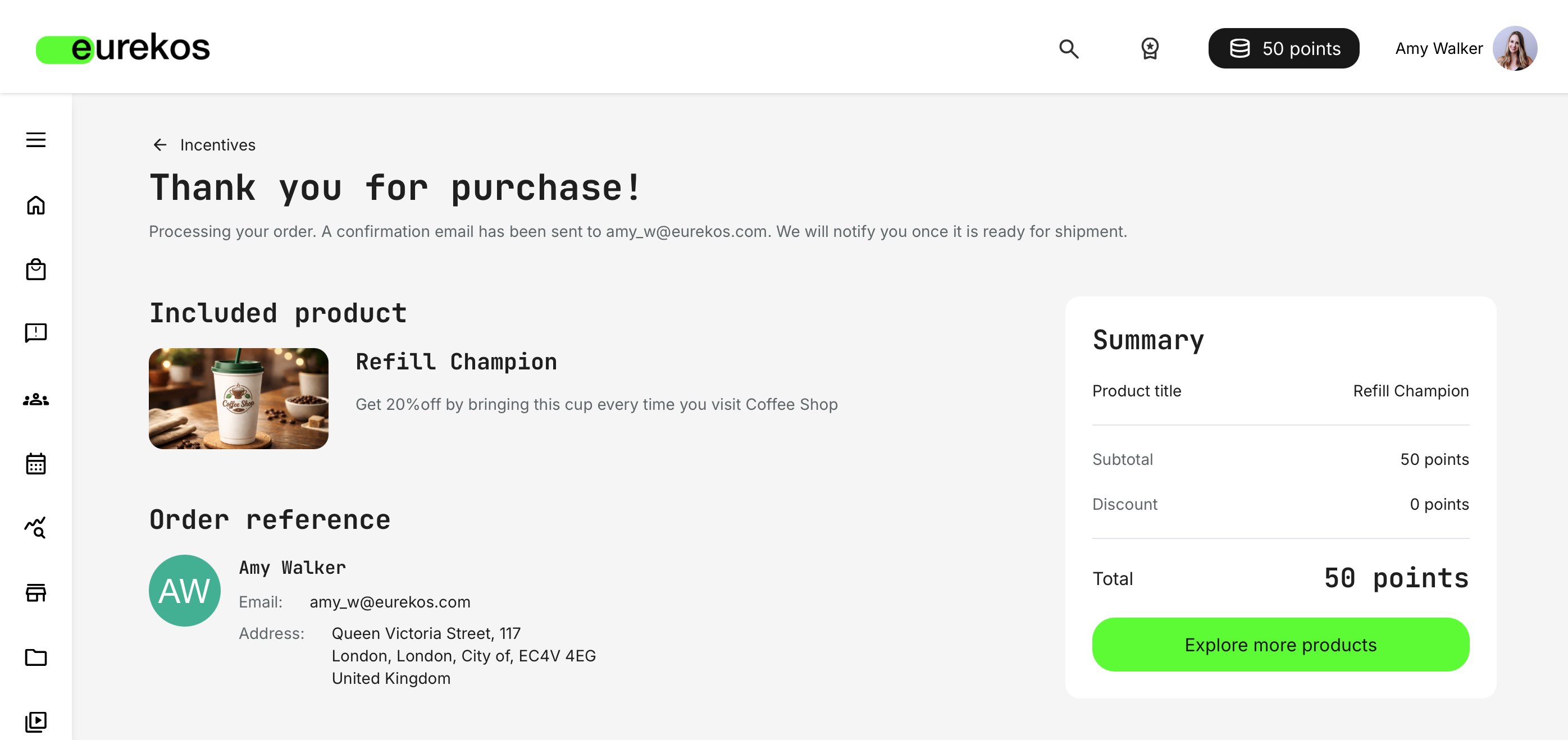The width and height of the screenshot is (1568, 740).
Task: Open the calendar sidebar icon
Action: 36,464
